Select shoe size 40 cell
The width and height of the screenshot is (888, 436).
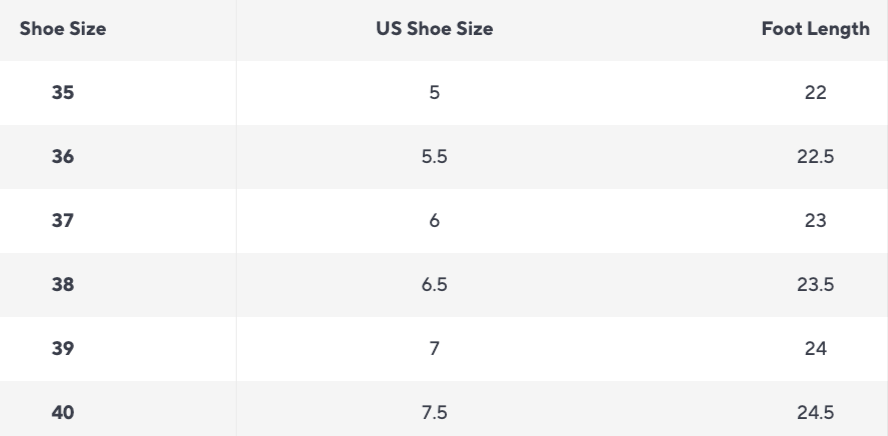[x=63, y=412]
